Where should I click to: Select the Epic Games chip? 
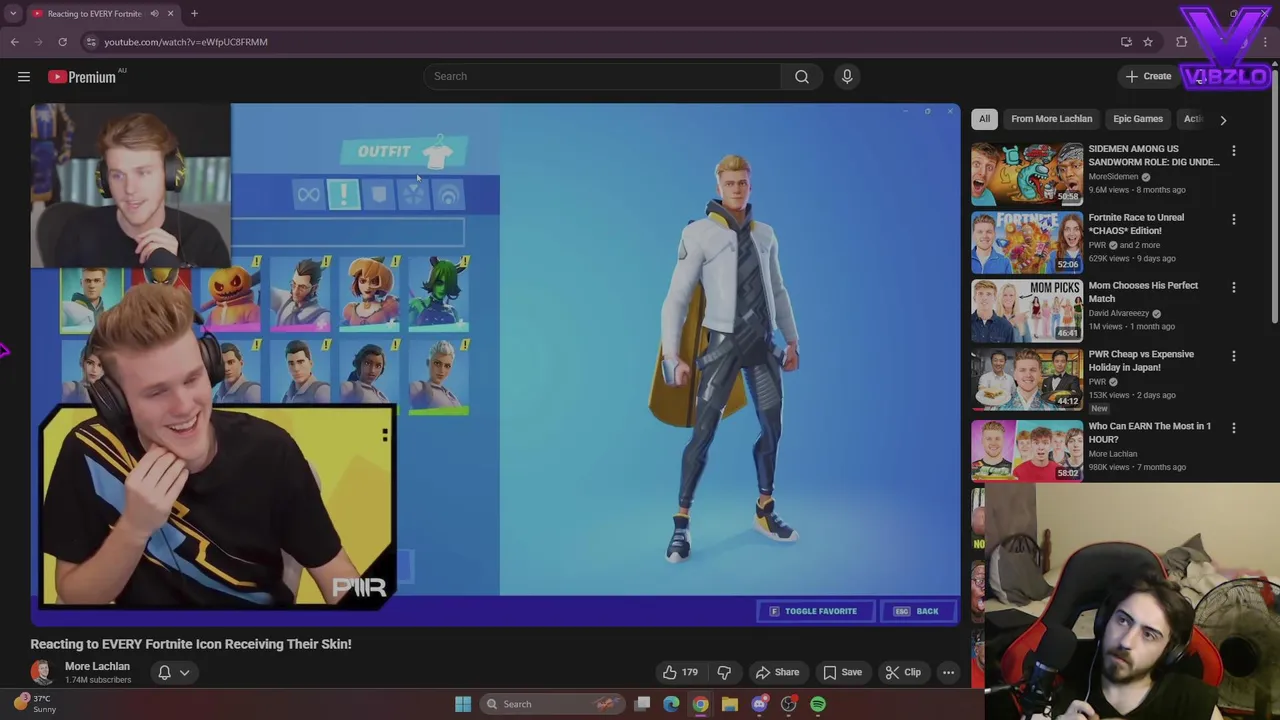pyautogui.click(x=1138, y=119)
